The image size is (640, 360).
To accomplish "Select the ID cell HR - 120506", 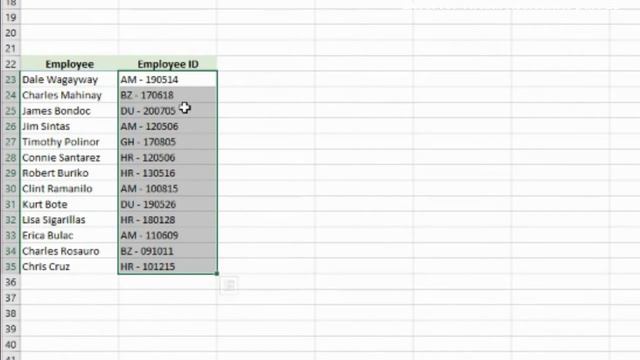I will coord(168,157).
